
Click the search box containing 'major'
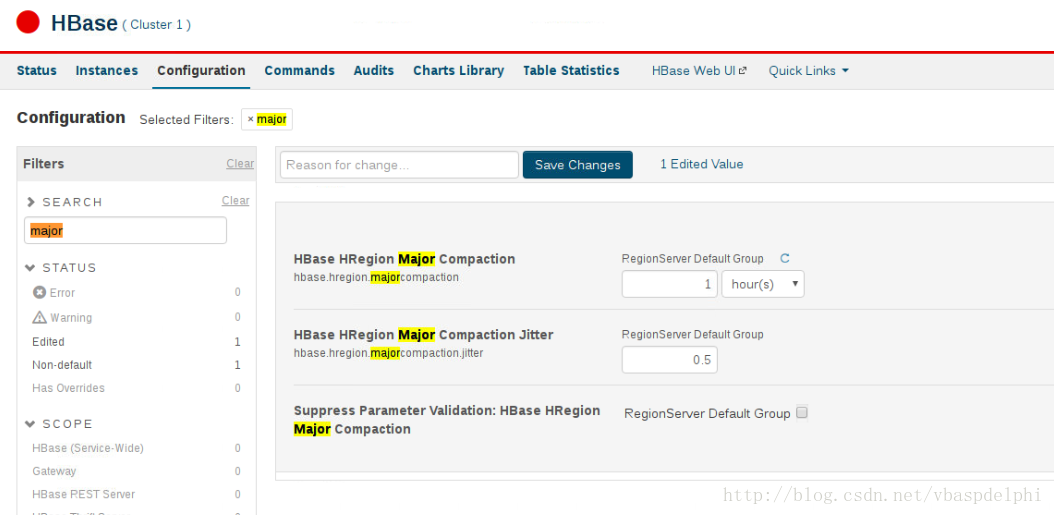(x=126, y=231)
